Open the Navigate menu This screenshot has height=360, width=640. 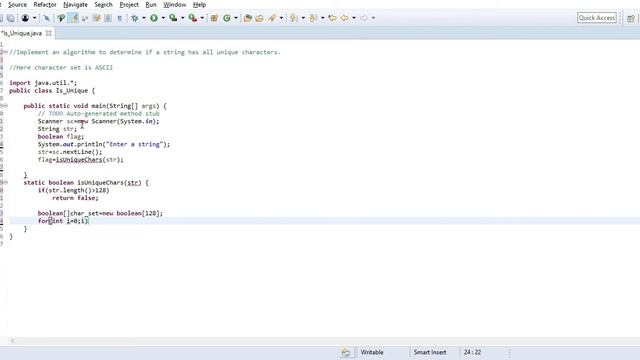(76, 4)
